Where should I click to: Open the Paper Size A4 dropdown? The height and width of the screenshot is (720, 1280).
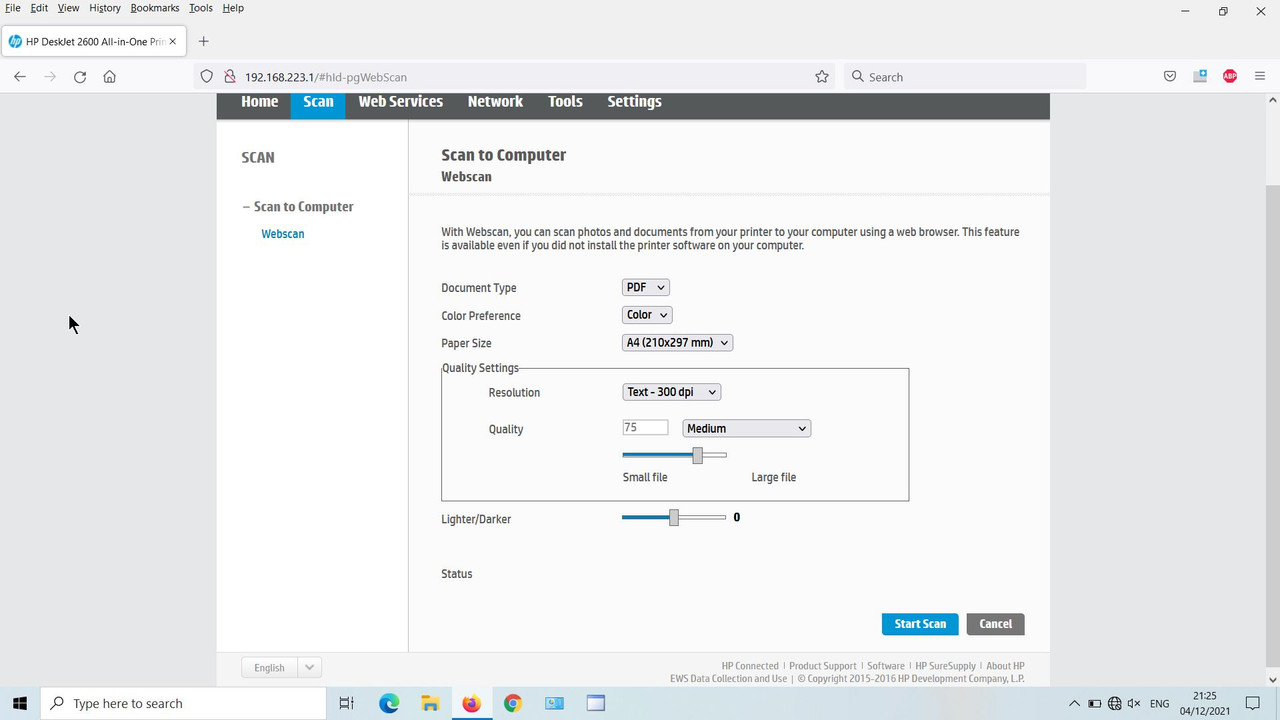[x=678, y=342]
